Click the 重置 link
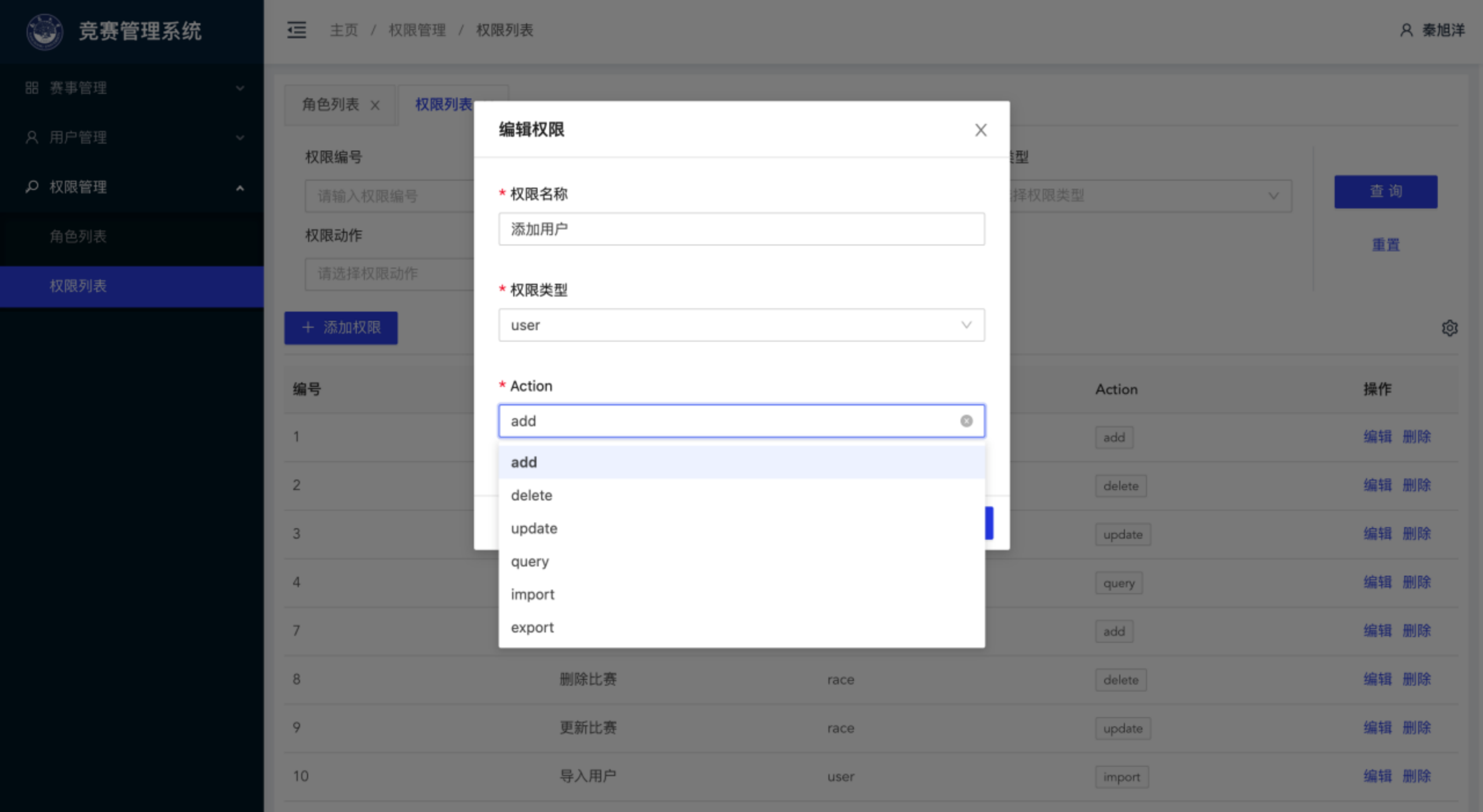1483x812 pixels. (x=1385, y=245)
